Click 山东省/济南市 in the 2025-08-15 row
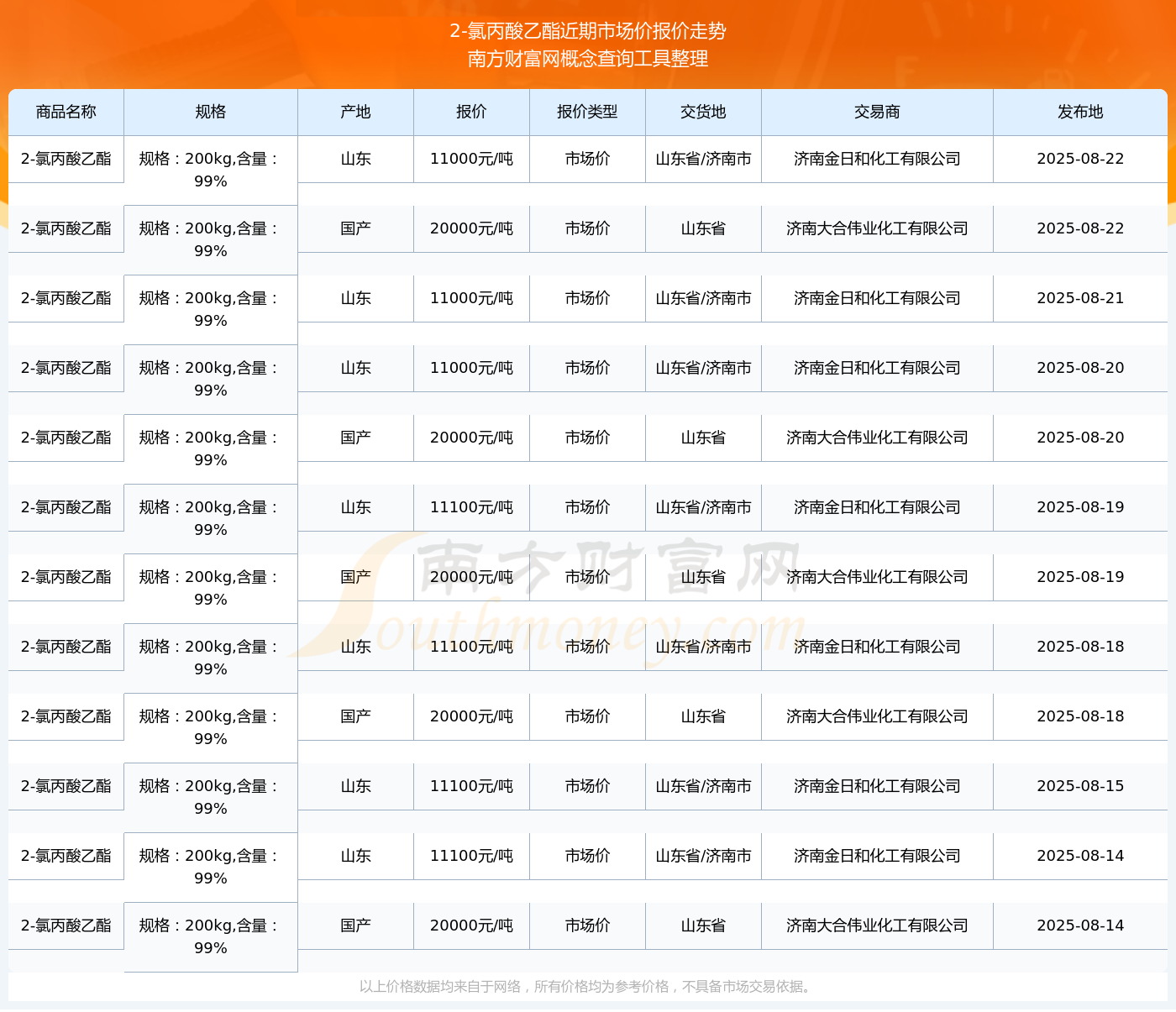Image resolution: width=1176 pixels, height=1012 pixels. tap(703, 786)
